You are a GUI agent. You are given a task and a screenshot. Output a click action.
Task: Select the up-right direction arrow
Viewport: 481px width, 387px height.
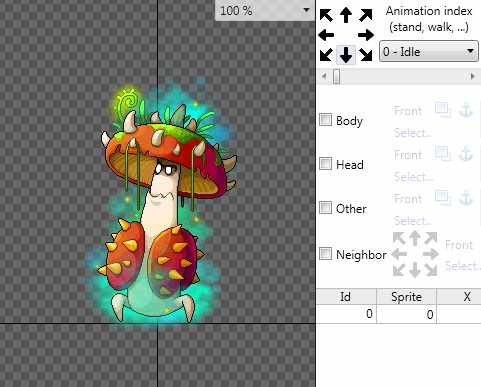(x=366, y=15)
